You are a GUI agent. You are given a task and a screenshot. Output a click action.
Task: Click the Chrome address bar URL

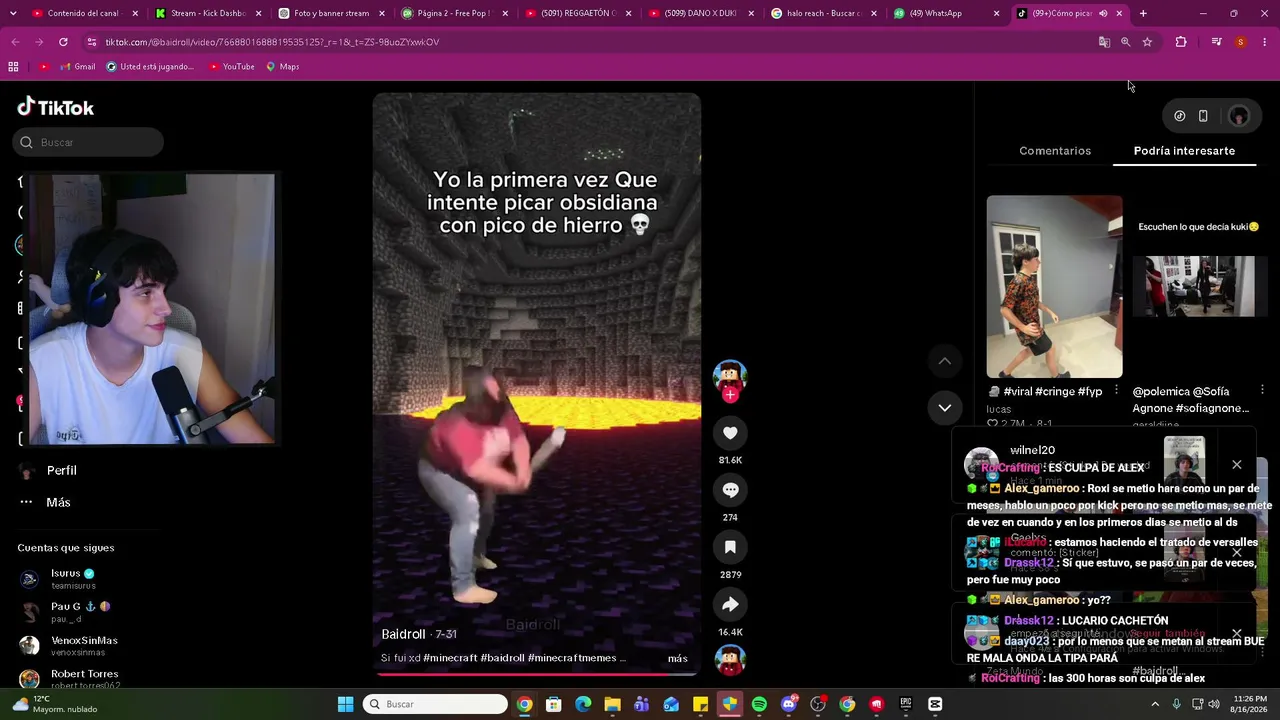272,42
